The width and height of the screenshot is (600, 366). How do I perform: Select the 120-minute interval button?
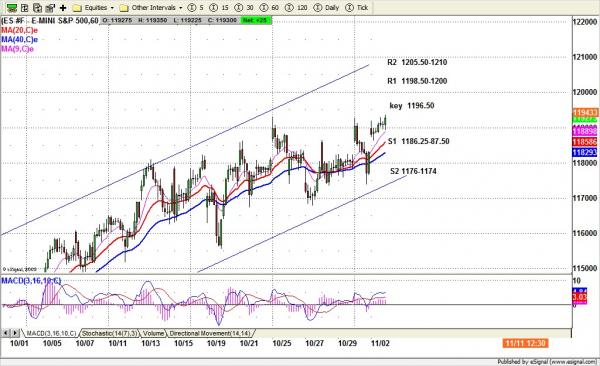point(297,7)
